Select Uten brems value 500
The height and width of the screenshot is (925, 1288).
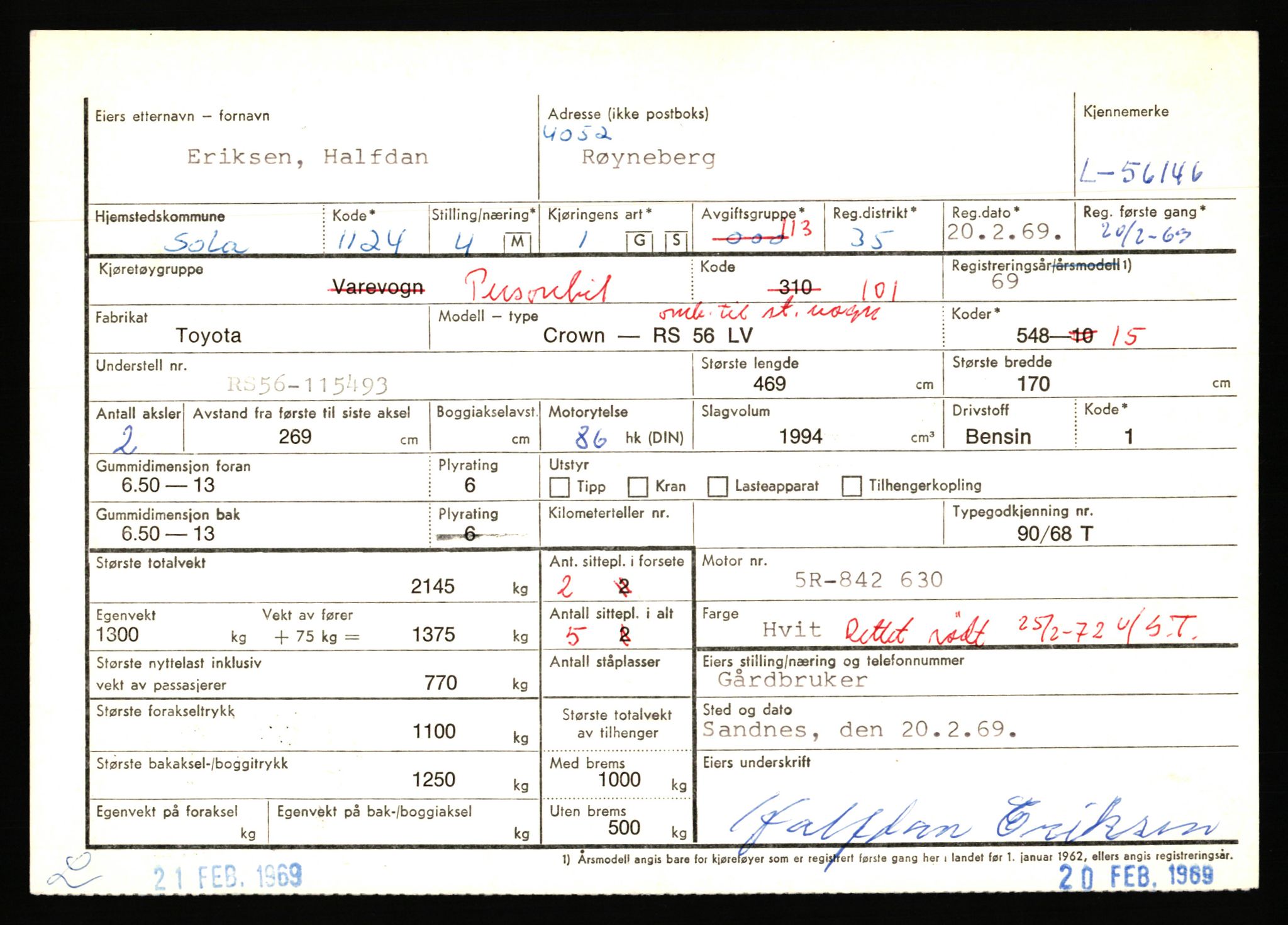(x=624, y=827)
